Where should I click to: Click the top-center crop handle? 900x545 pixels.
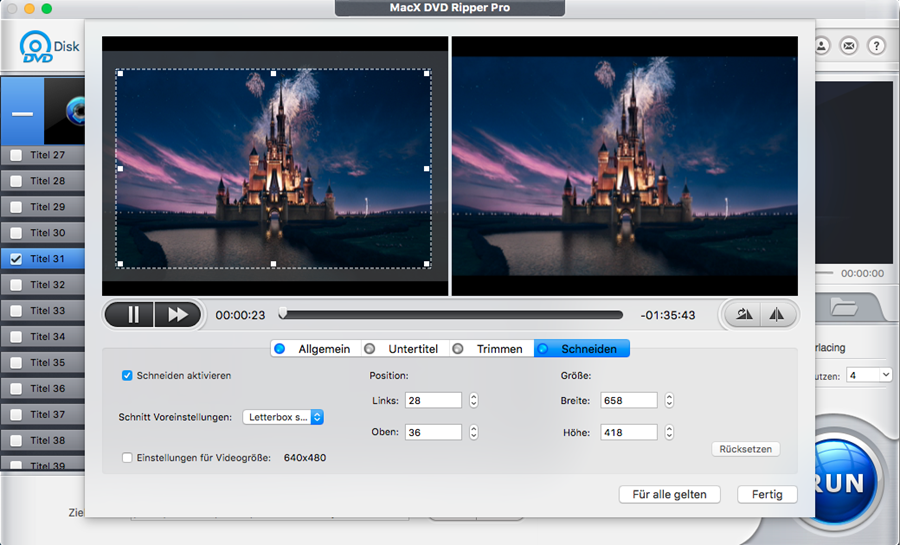(273, 73)
